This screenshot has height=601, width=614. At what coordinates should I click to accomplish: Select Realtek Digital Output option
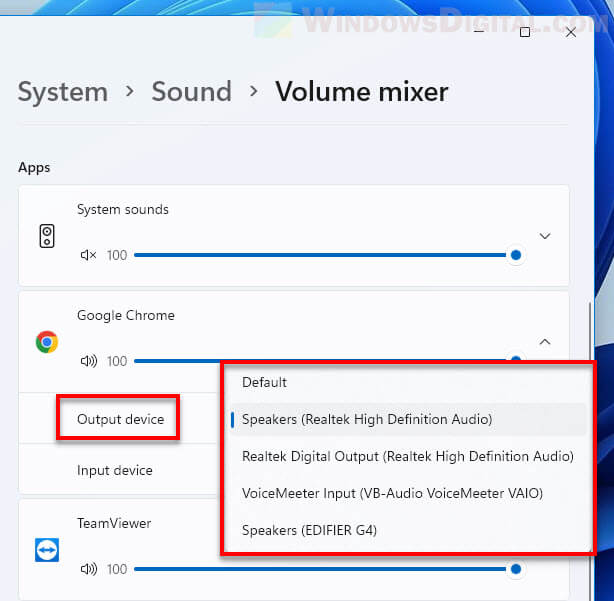pyautogui.click(x=408, y=456)
